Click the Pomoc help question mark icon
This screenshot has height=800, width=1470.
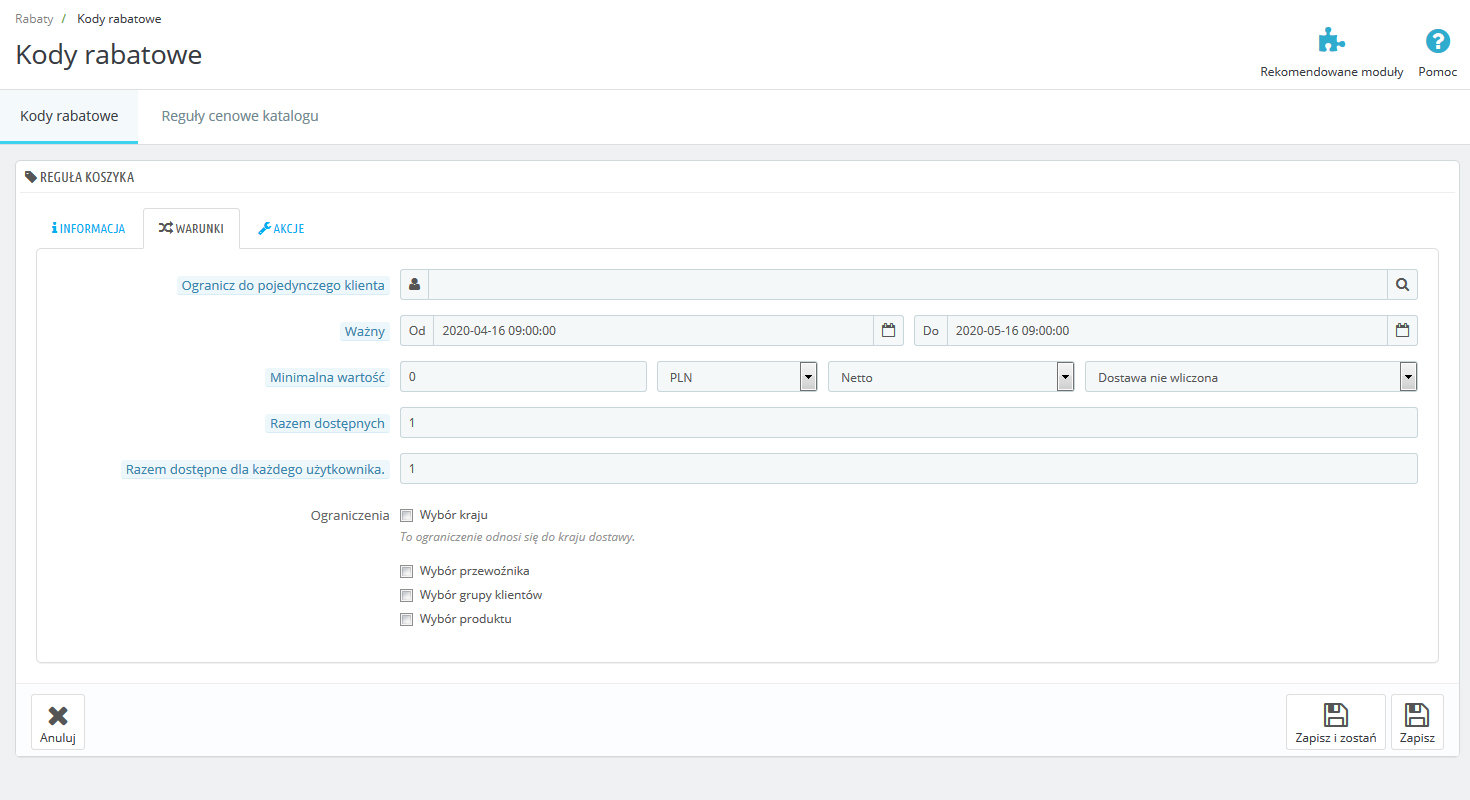pos(1437,41)
